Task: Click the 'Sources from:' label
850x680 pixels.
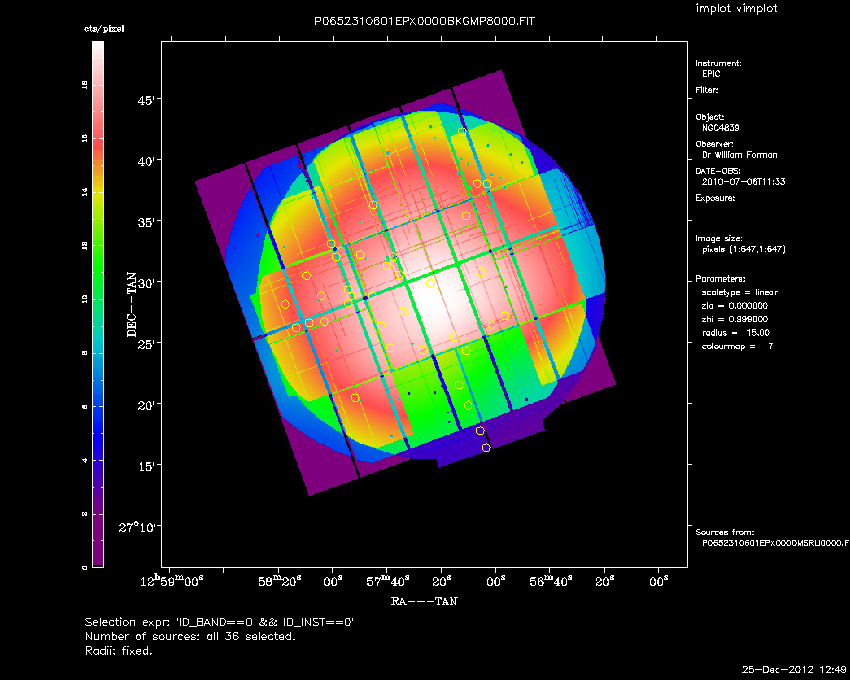Action: 724,533
